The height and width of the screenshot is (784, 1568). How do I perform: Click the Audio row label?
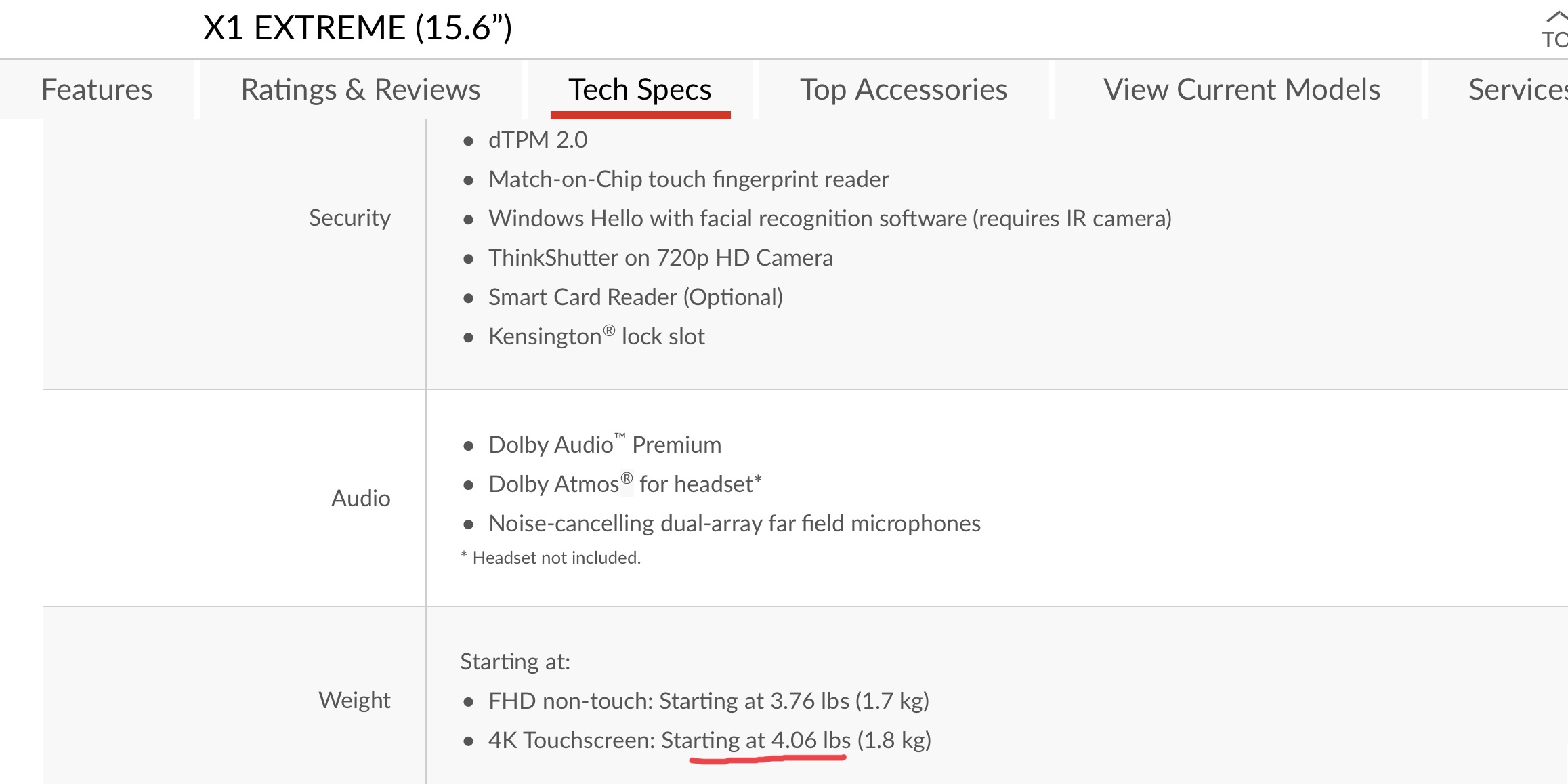pyautogui.click(x=360, y=499)
